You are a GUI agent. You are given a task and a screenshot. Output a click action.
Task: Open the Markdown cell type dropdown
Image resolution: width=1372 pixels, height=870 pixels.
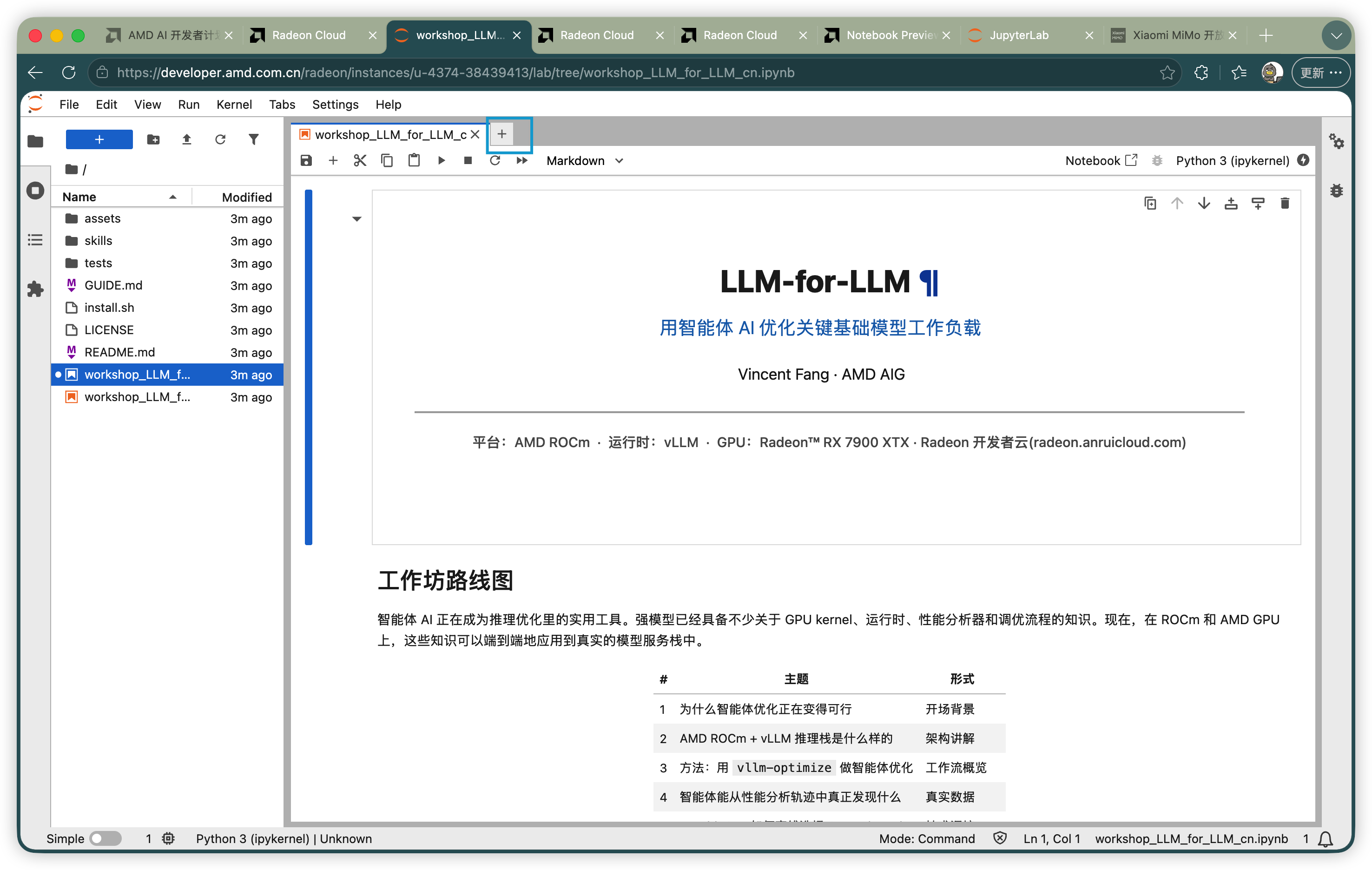585,161
